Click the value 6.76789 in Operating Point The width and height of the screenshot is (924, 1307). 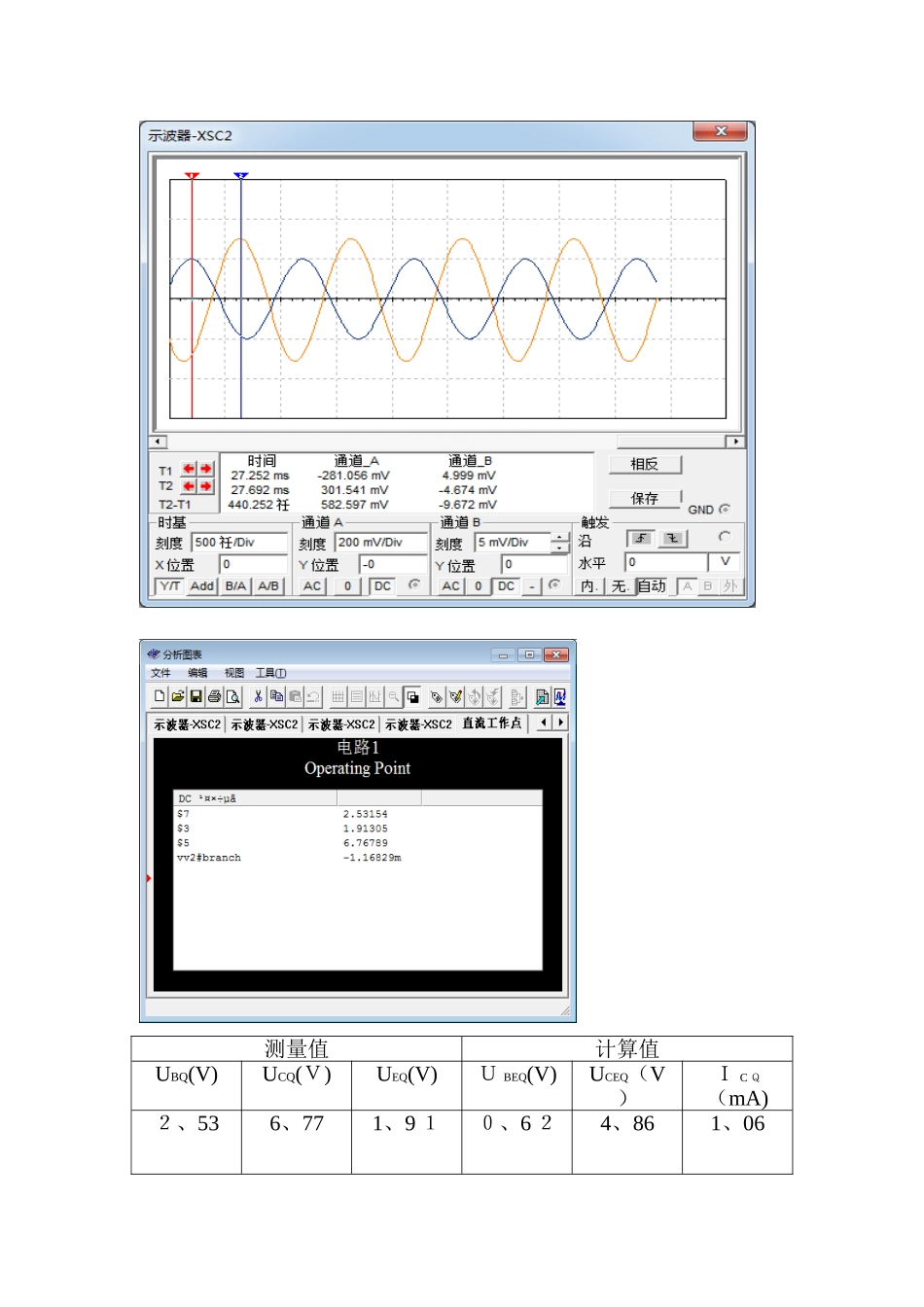[x=365, y=843]
